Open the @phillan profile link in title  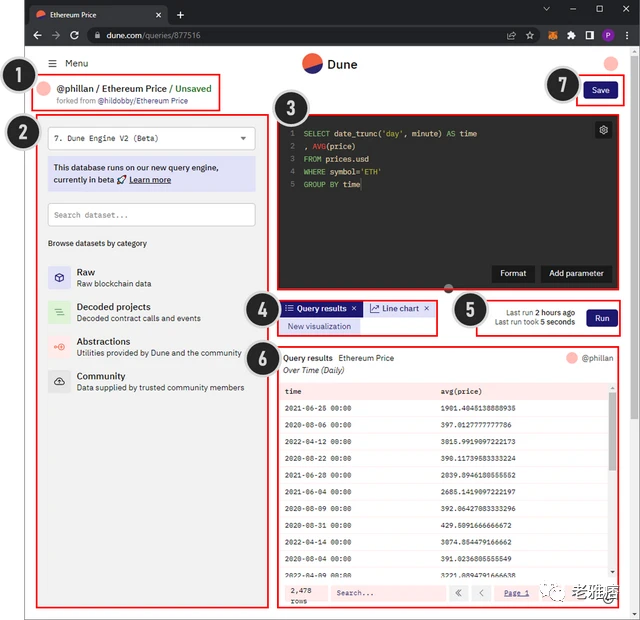(75, 89)
